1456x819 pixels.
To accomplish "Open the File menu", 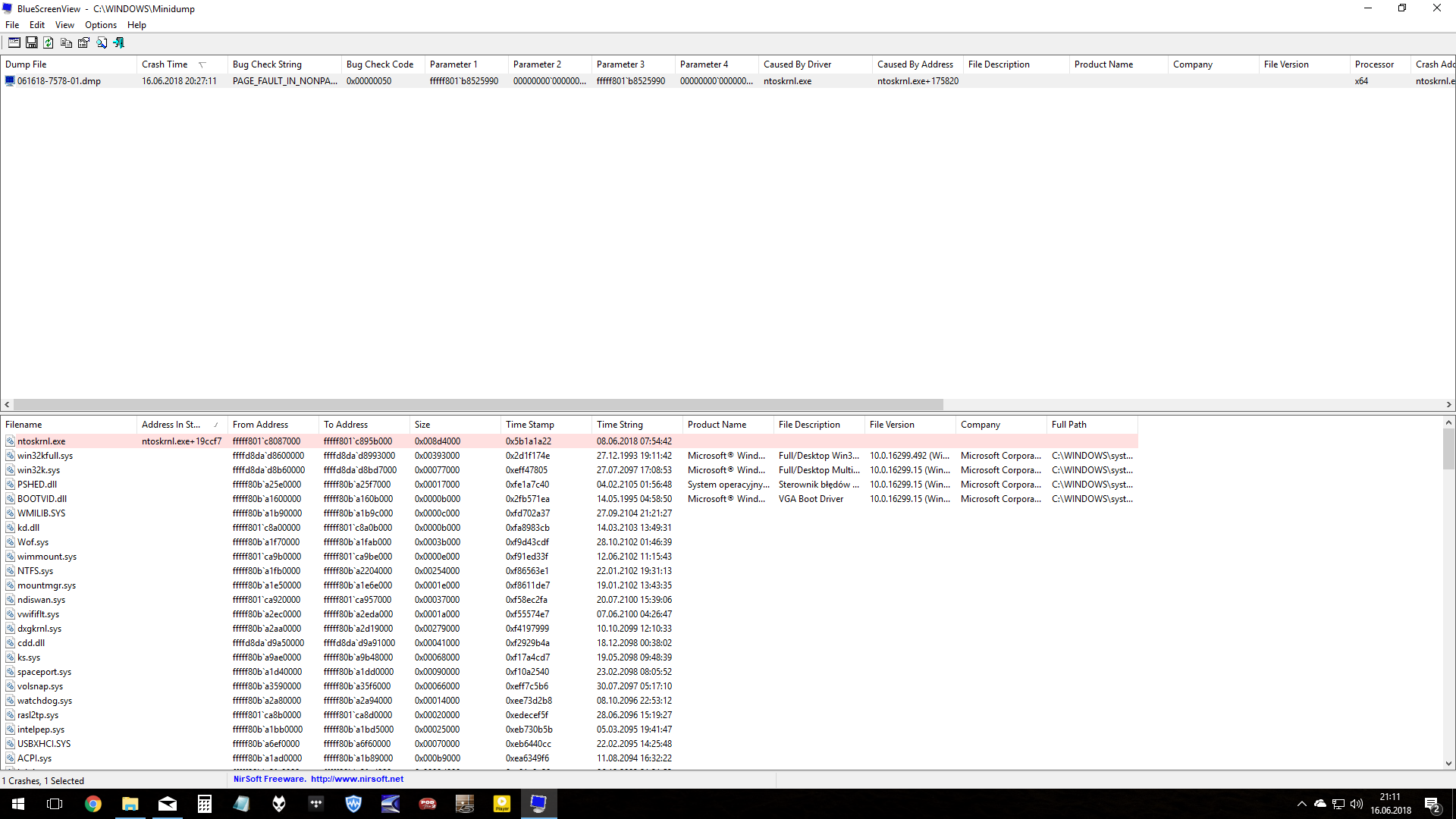I will [x=12, y=25].
